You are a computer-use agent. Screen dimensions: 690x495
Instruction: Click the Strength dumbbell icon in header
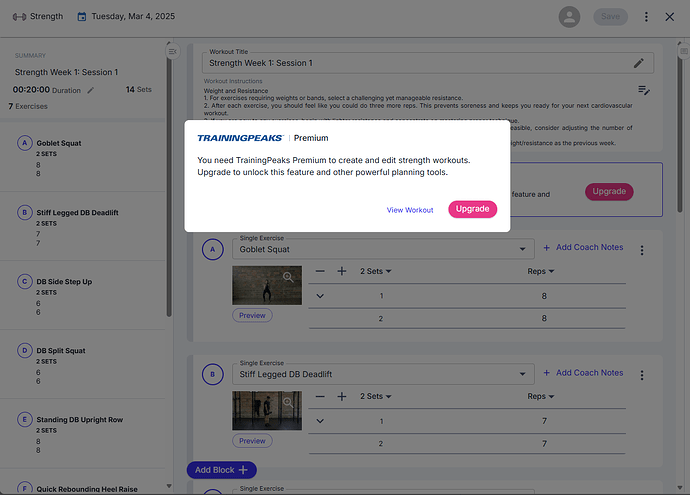(19, 17)
